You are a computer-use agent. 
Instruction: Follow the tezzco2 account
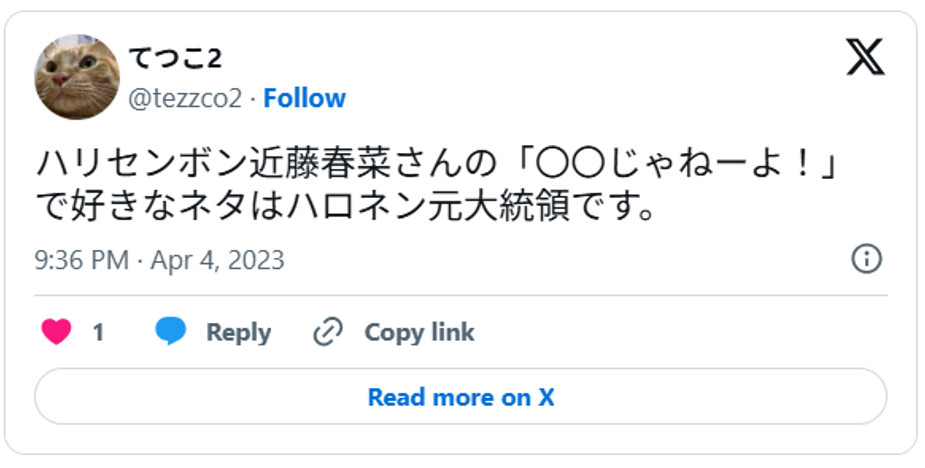pos(304,98)
